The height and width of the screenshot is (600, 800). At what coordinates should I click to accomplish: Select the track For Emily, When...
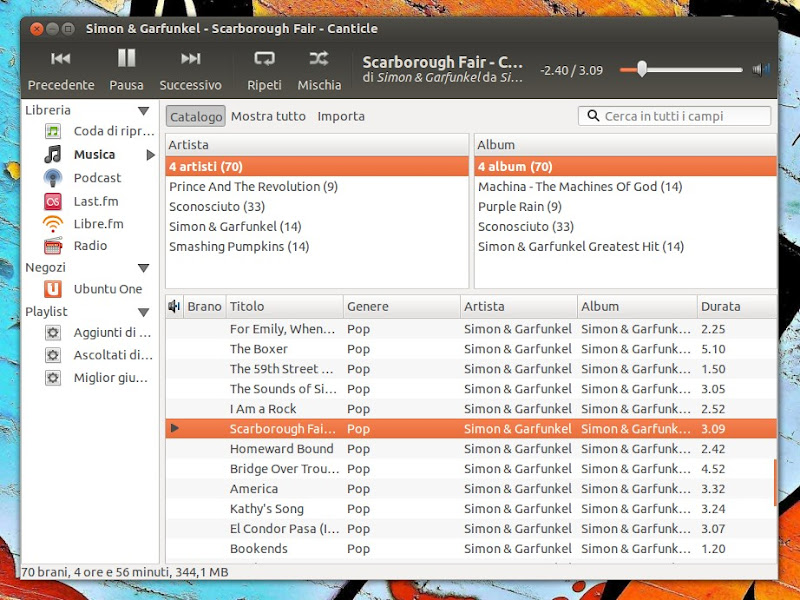(471, 329)
